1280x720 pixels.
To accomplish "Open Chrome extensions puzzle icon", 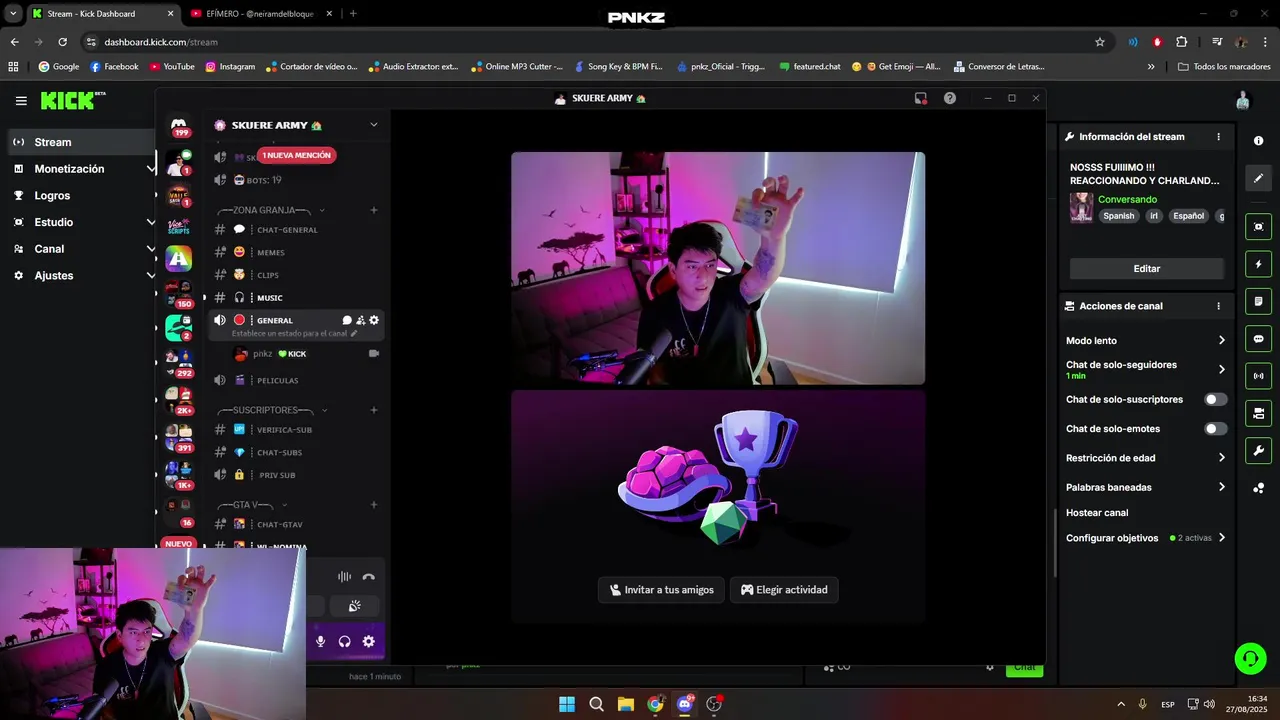I will click(x=1181, y=42).
